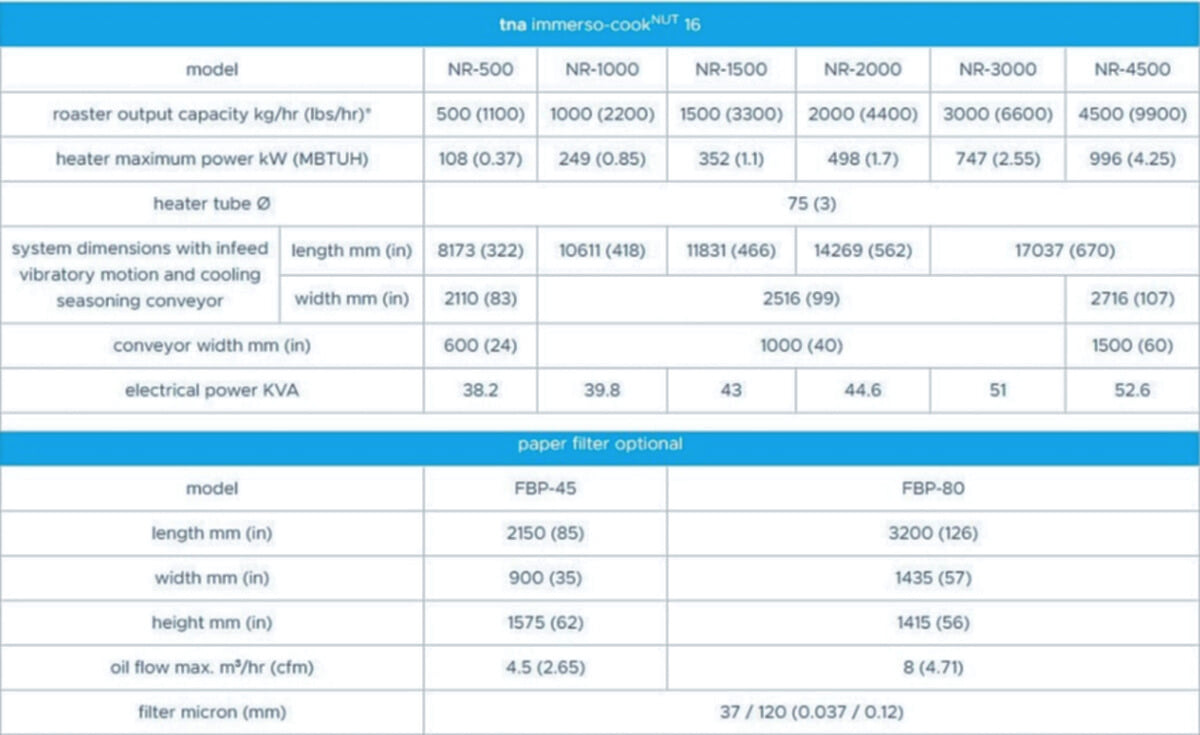Click the 'width mm (in)' sub-label in system dimensions

point(351,299)
